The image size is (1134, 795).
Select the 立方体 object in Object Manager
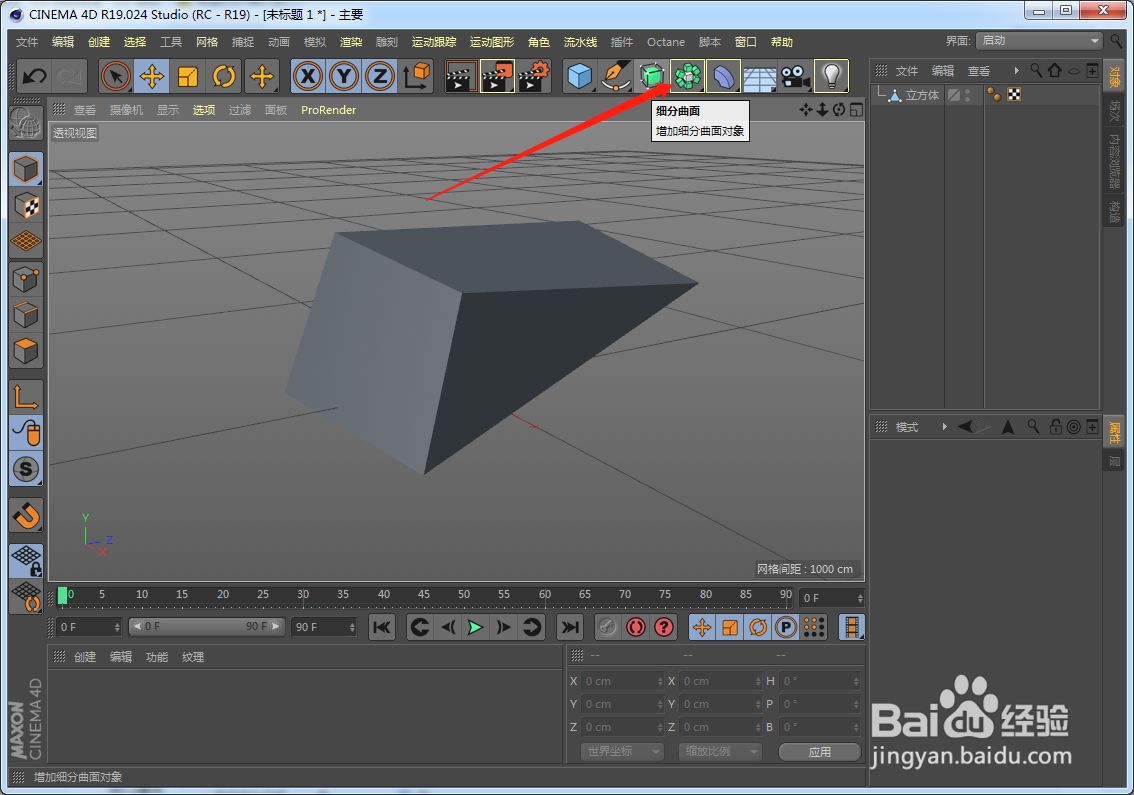pyautogui.click(x=922, y=95)
